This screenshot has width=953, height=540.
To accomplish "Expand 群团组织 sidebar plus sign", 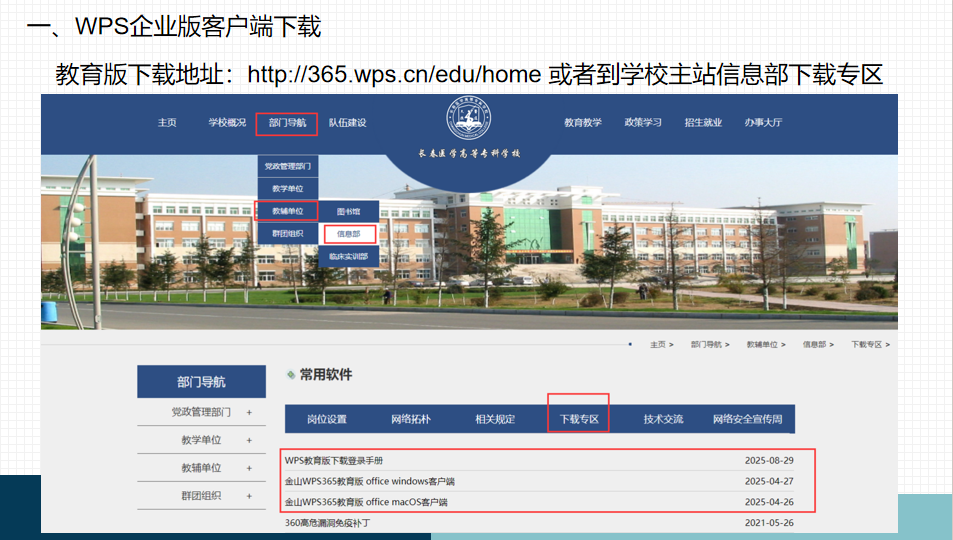I will (249, 496).
